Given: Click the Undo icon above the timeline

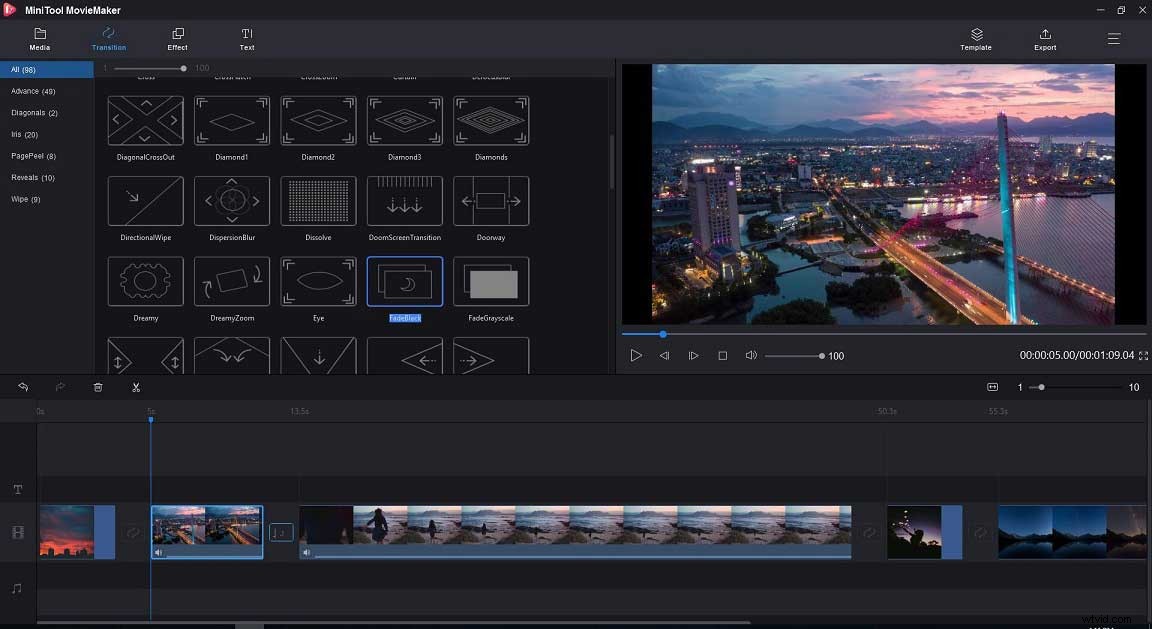Looking at the screenshot, I should [23, 387].
